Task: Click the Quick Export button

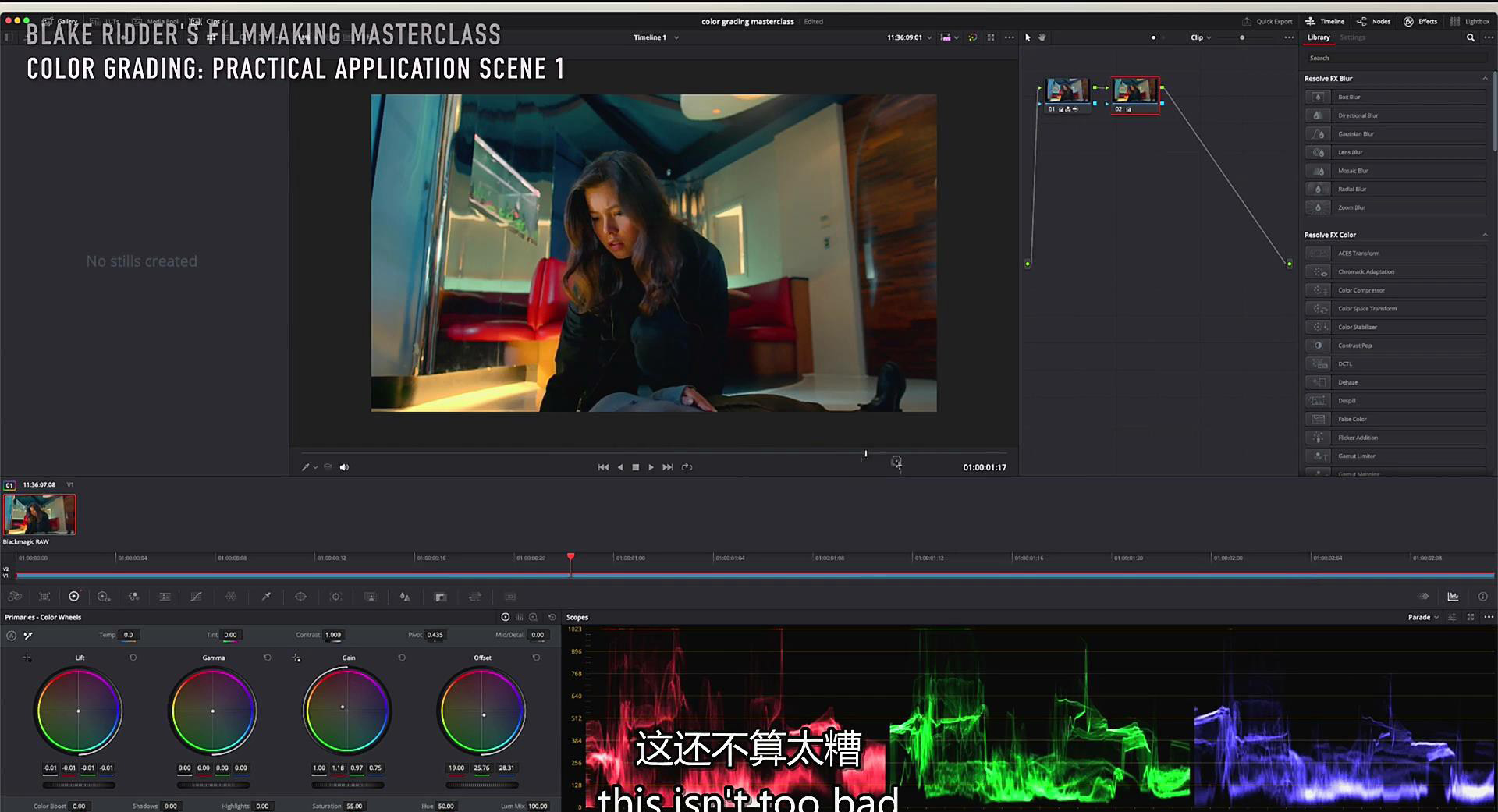Action: 1267,21
